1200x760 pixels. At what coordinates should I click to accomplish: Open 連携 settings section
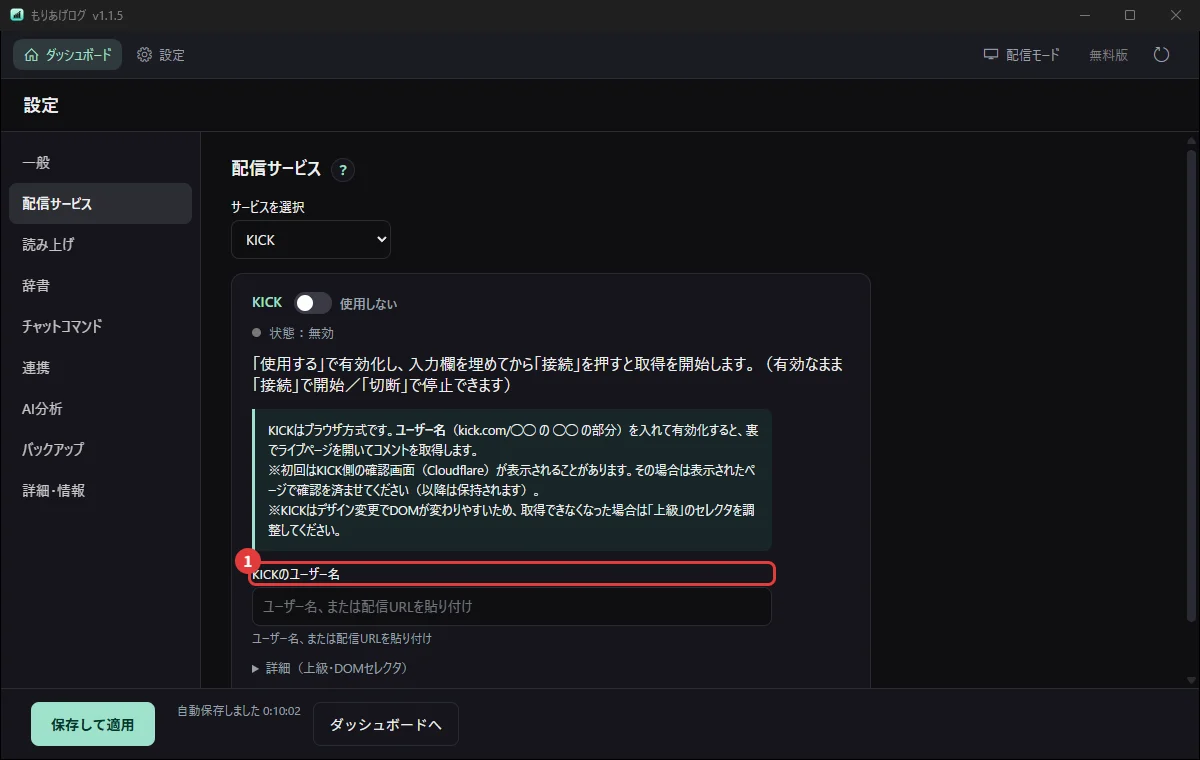click(100, 367)
